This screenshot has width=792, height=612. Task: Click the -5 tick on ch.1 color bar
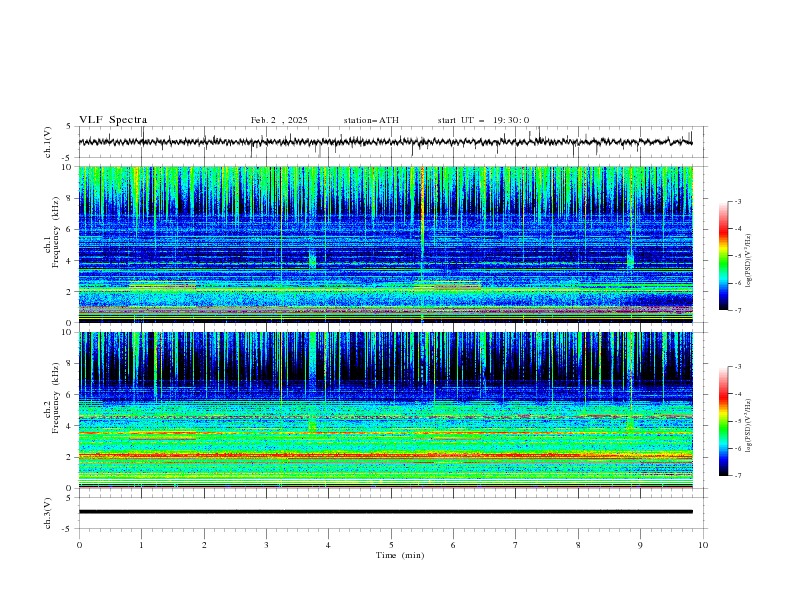(x=738, y=256)
